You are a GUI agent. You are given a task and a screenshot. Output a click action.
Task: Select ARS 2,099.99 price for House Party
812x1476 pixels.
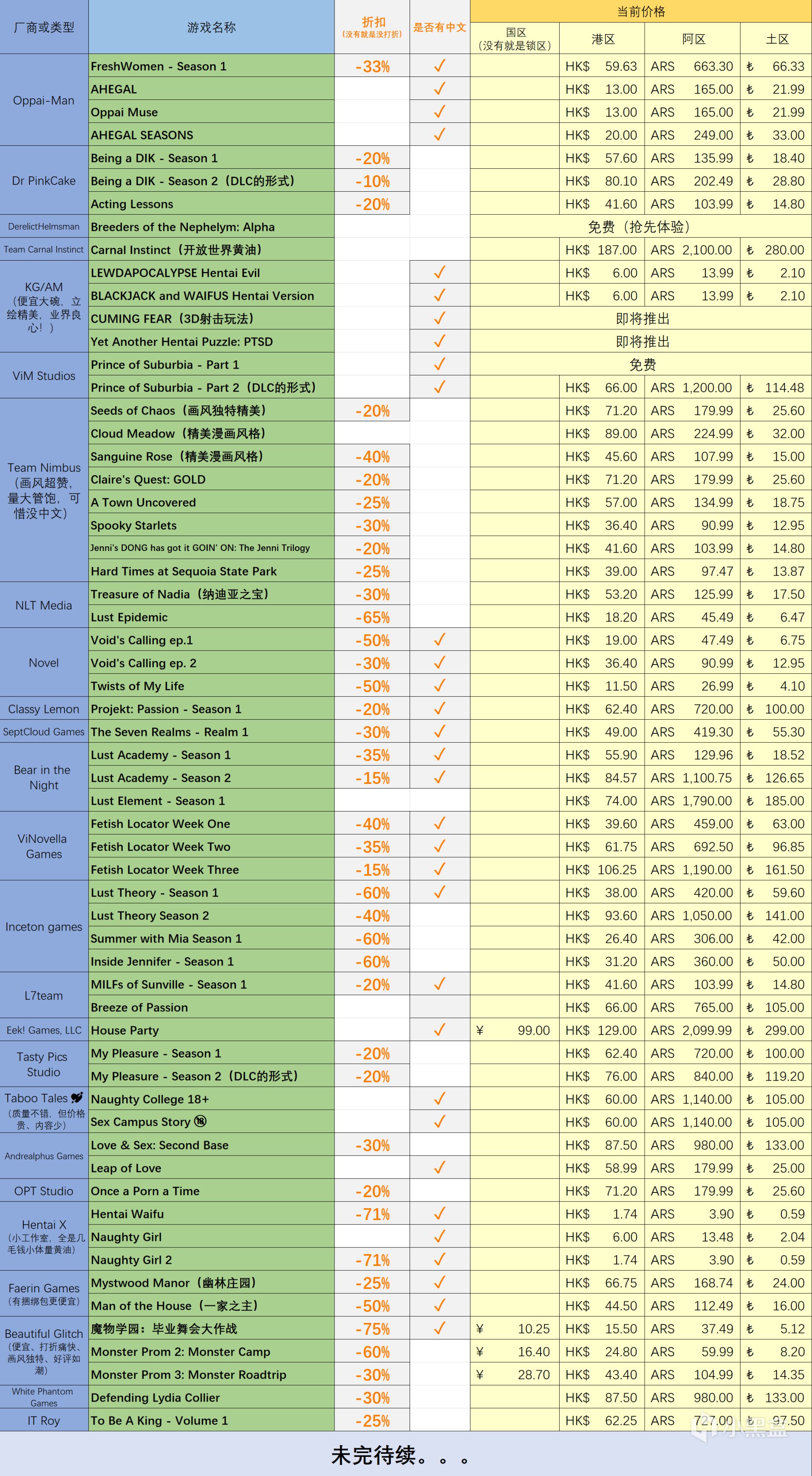(692, 1030)
